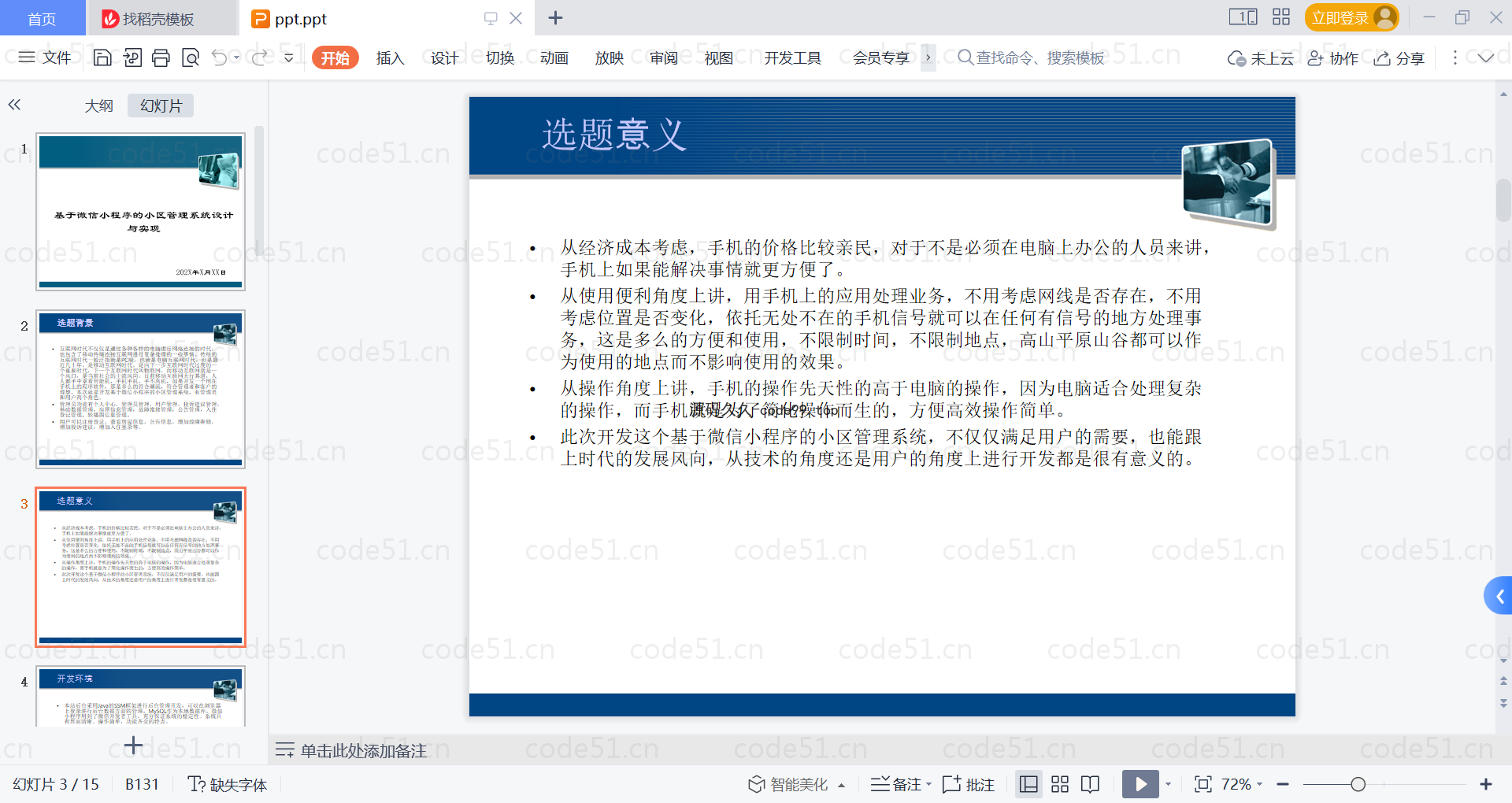The image size is (1512, 803).
Task: Switch to 幻灯片 thumbnails view
Action: (161, 105)
